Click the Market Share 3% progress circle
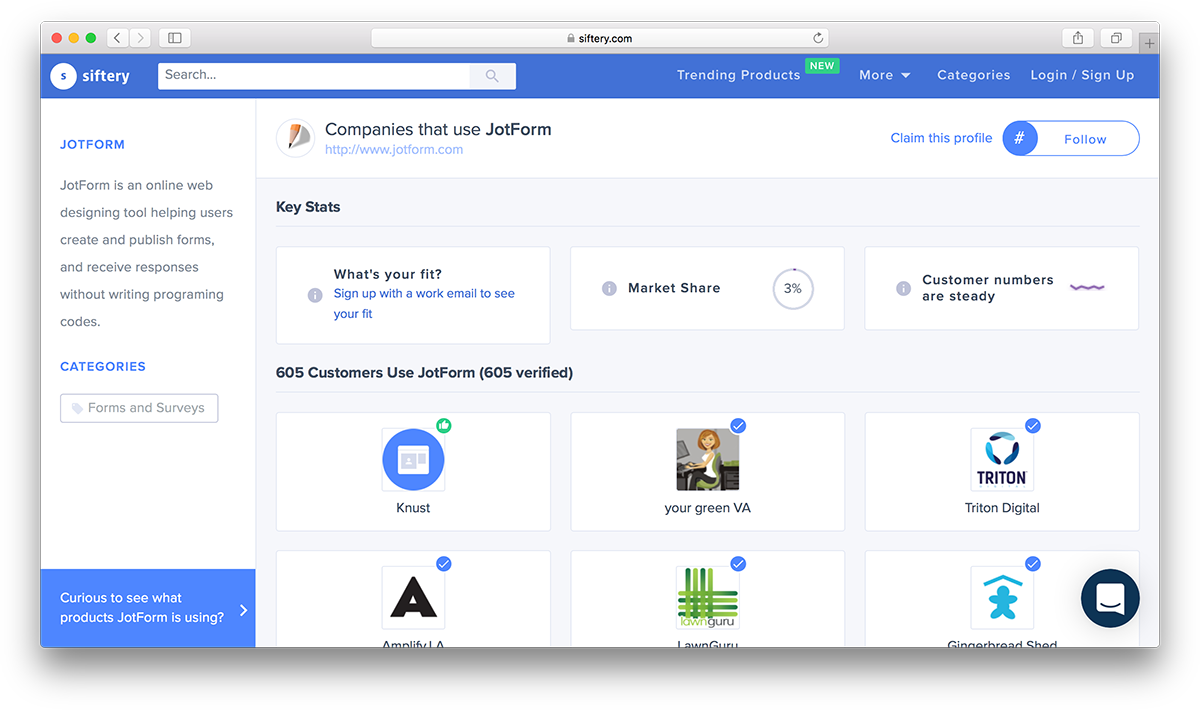The image size is (1200, 710). click(x=793, y=288)
